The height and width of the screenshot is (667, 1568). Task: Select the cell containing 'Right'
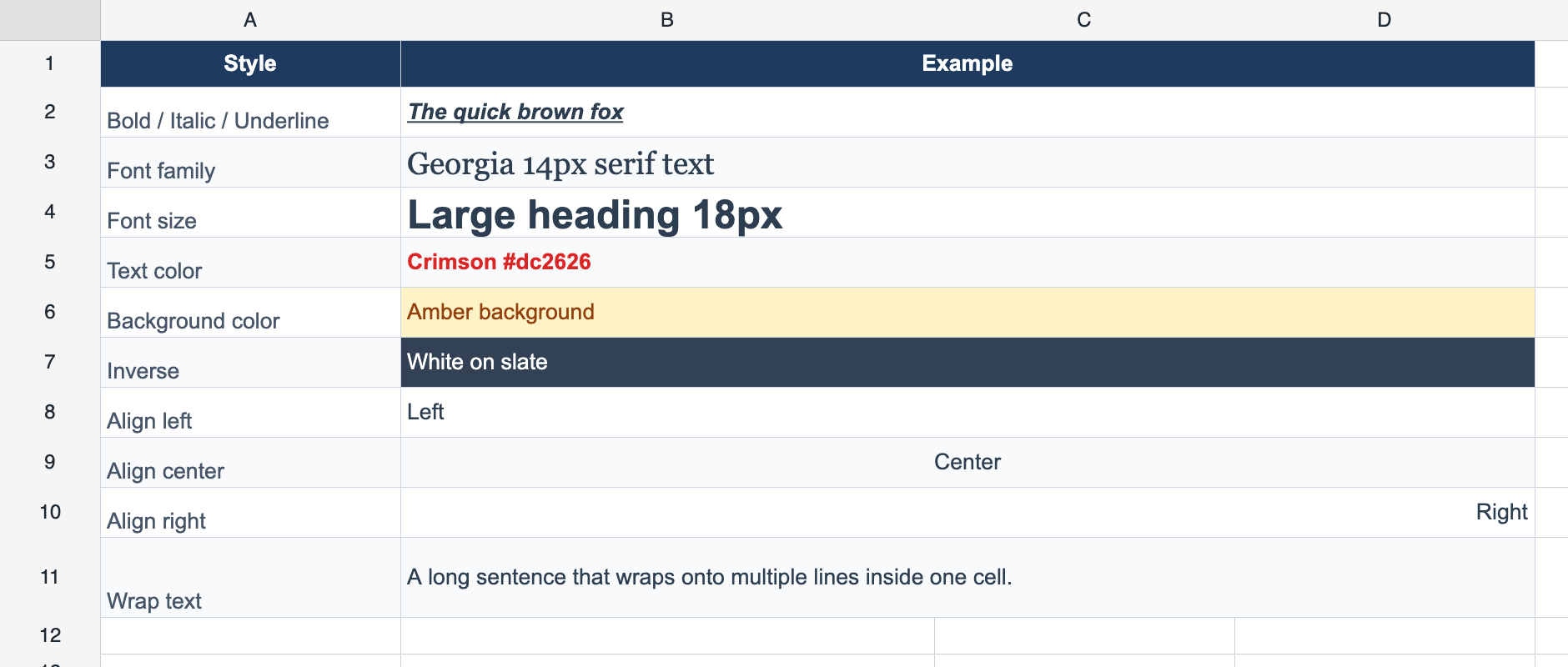click(967, 512)
